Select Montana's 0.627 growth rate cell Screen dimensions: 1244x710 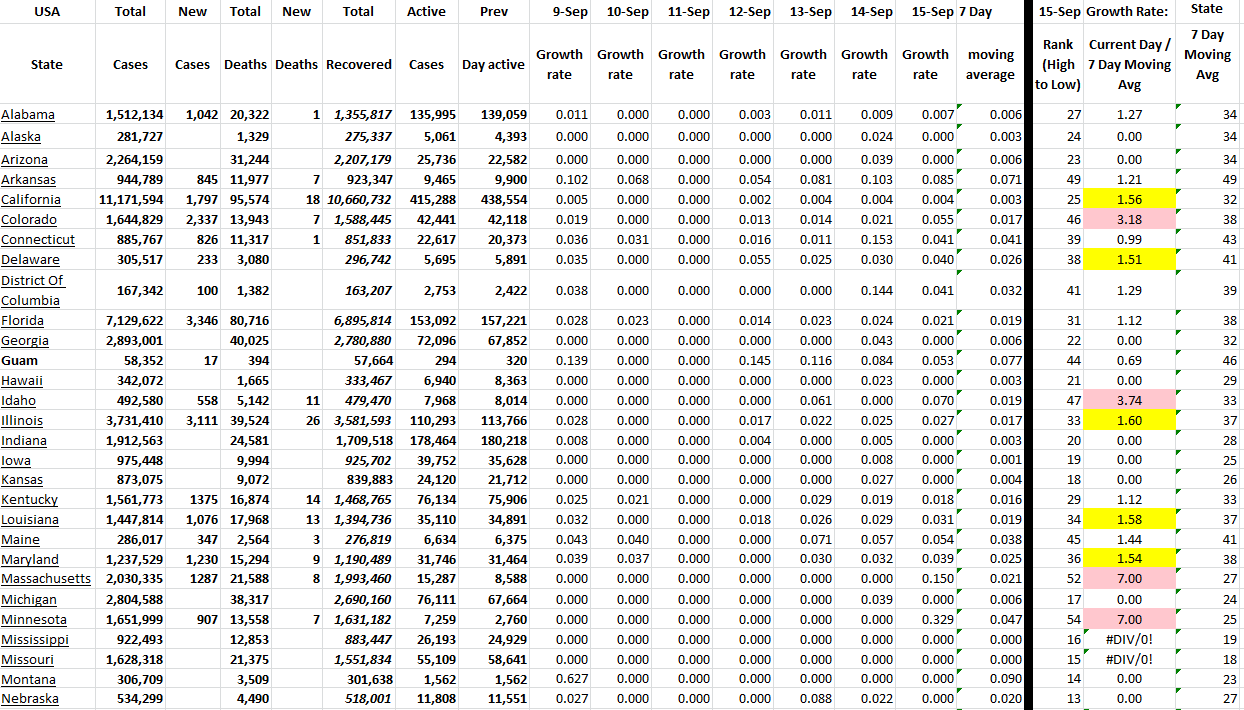click(559, 679)
